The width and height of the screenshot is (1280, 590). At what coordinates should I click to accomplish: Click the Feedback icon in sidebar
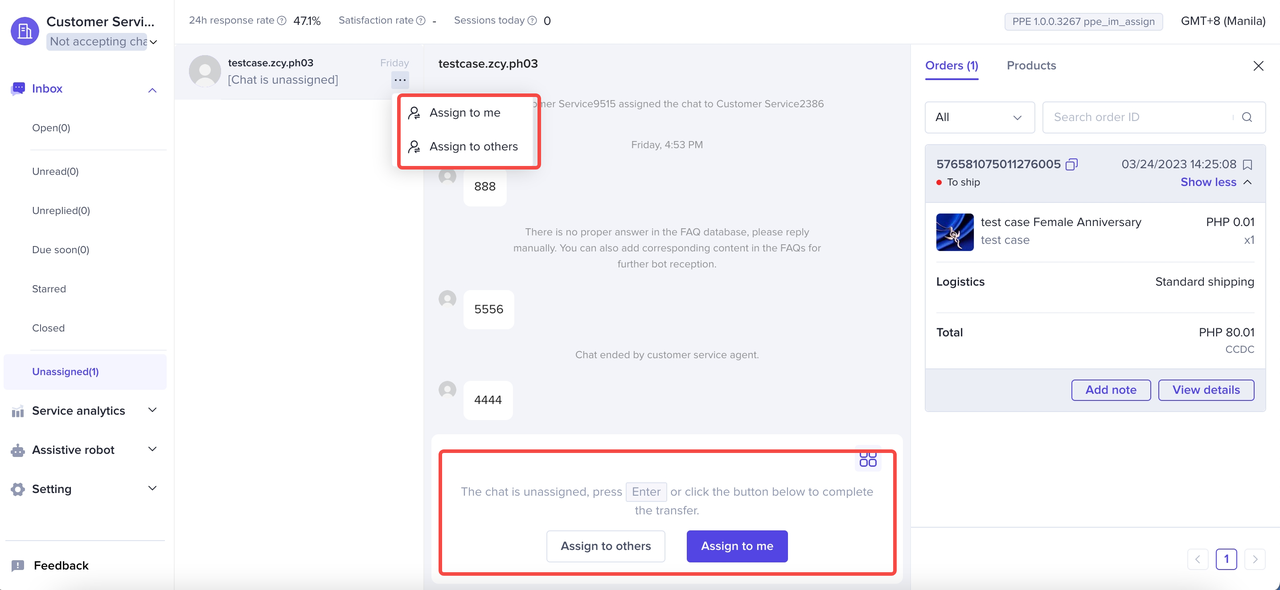click(x=18, y=566)
